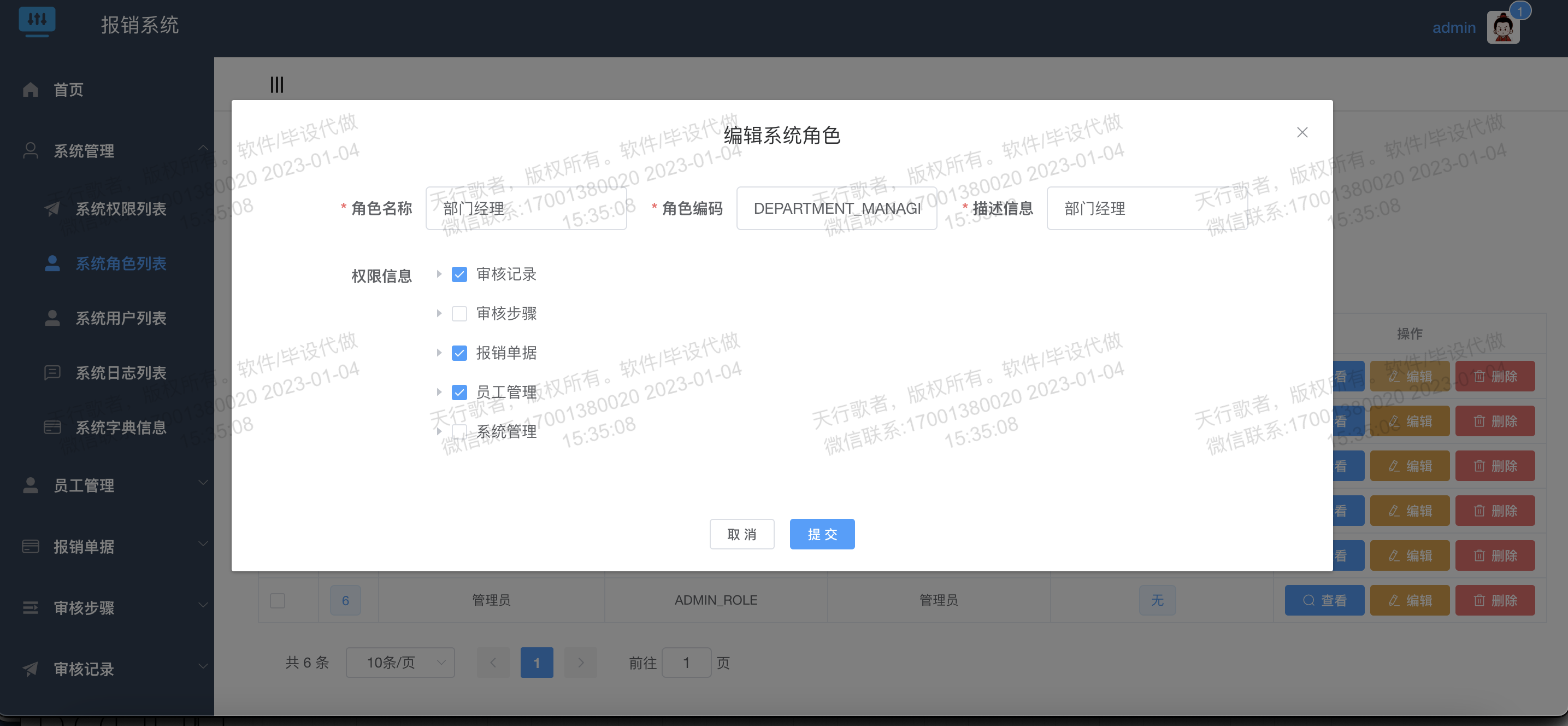Click the admin user avatar
1568x726 pixels.
(1502, 28)
